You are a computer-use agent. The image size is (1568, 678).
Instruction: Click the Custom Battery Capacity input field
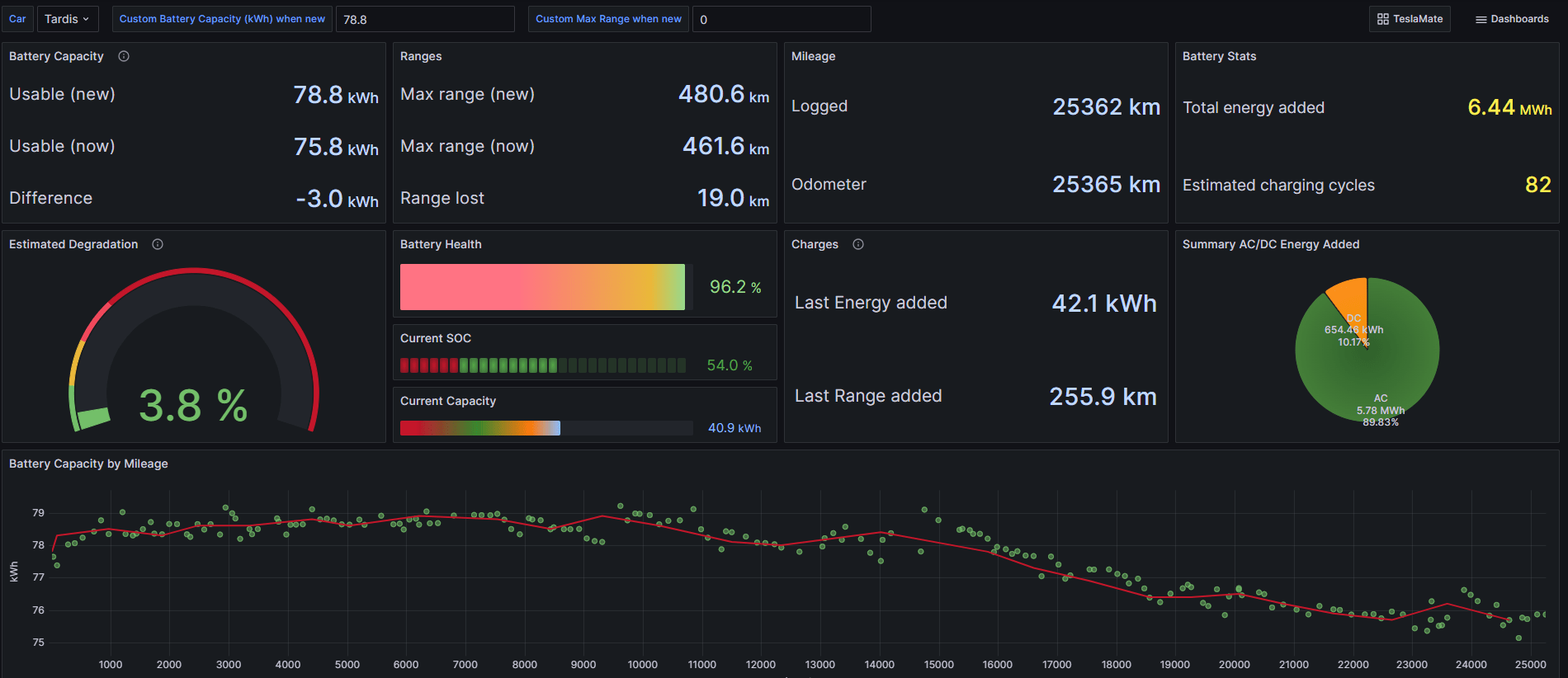(425, 19)
